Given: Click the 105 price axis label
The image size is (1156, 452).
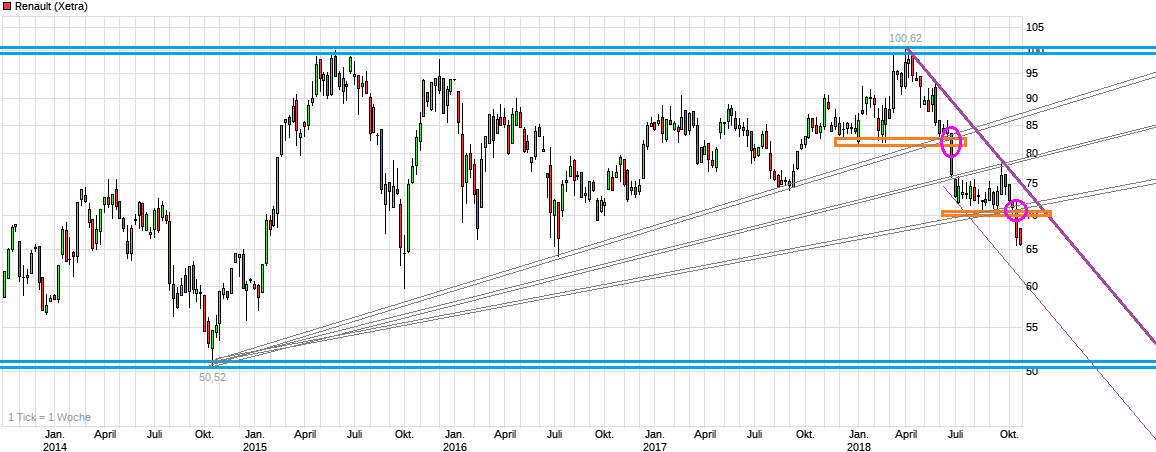Looking at the screenshot, I should coord(1034,27).
